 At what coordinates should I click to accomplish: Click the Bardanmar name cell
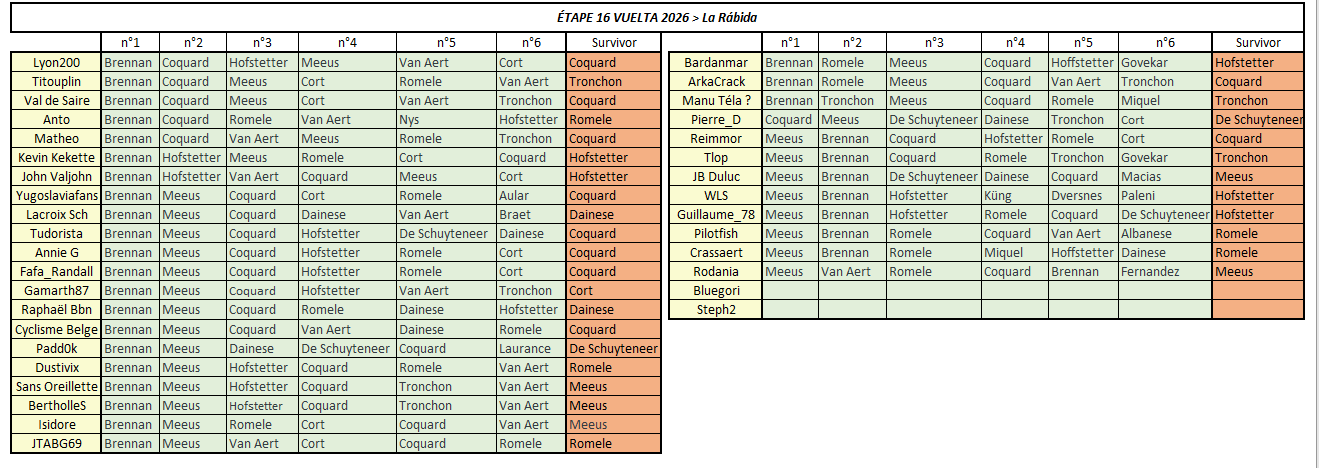pyautogui.click(x=715, y=62)
